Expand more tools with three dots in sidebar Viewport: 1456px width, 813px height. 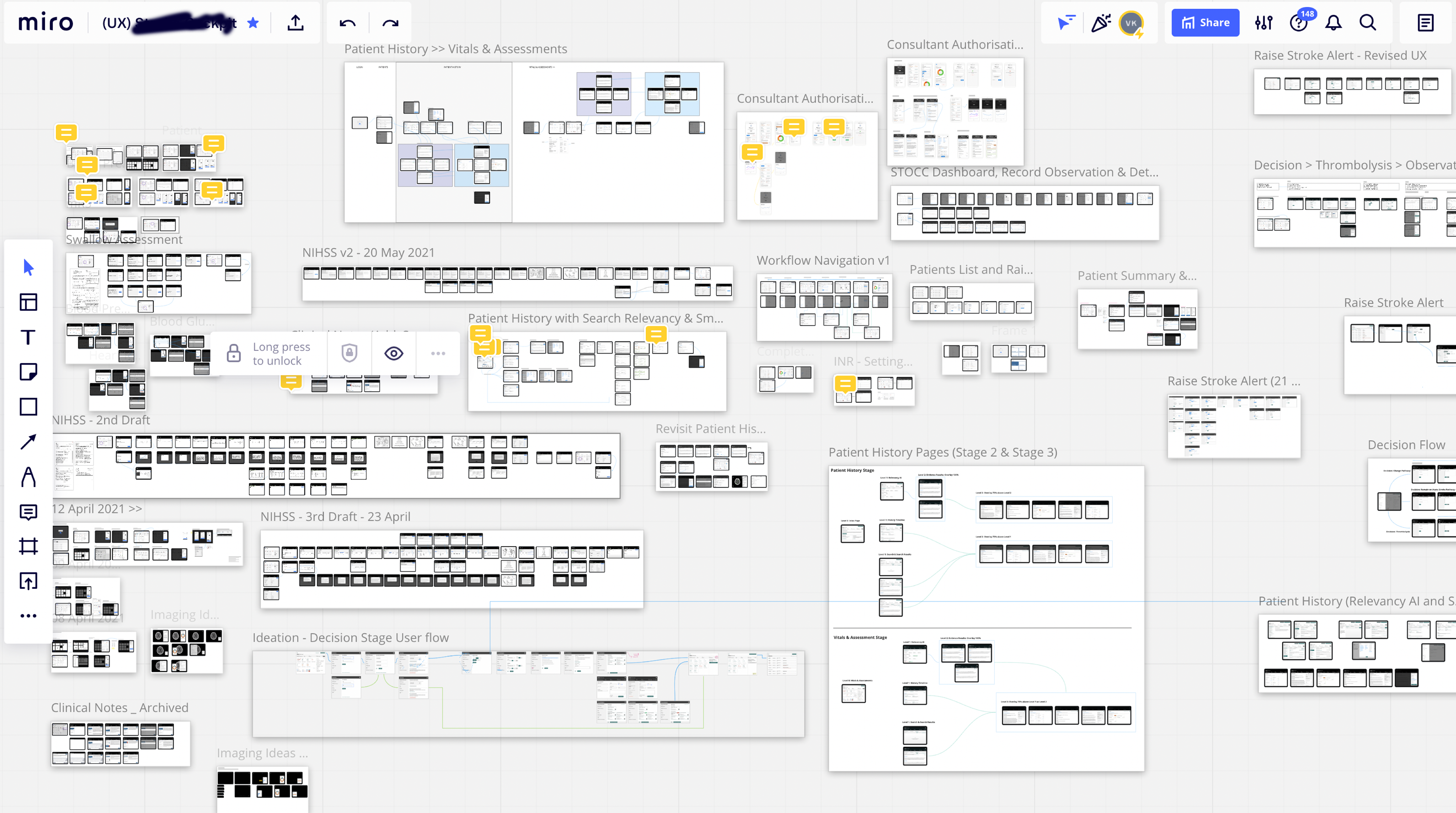pyautogui.click(x=28, y=616)
